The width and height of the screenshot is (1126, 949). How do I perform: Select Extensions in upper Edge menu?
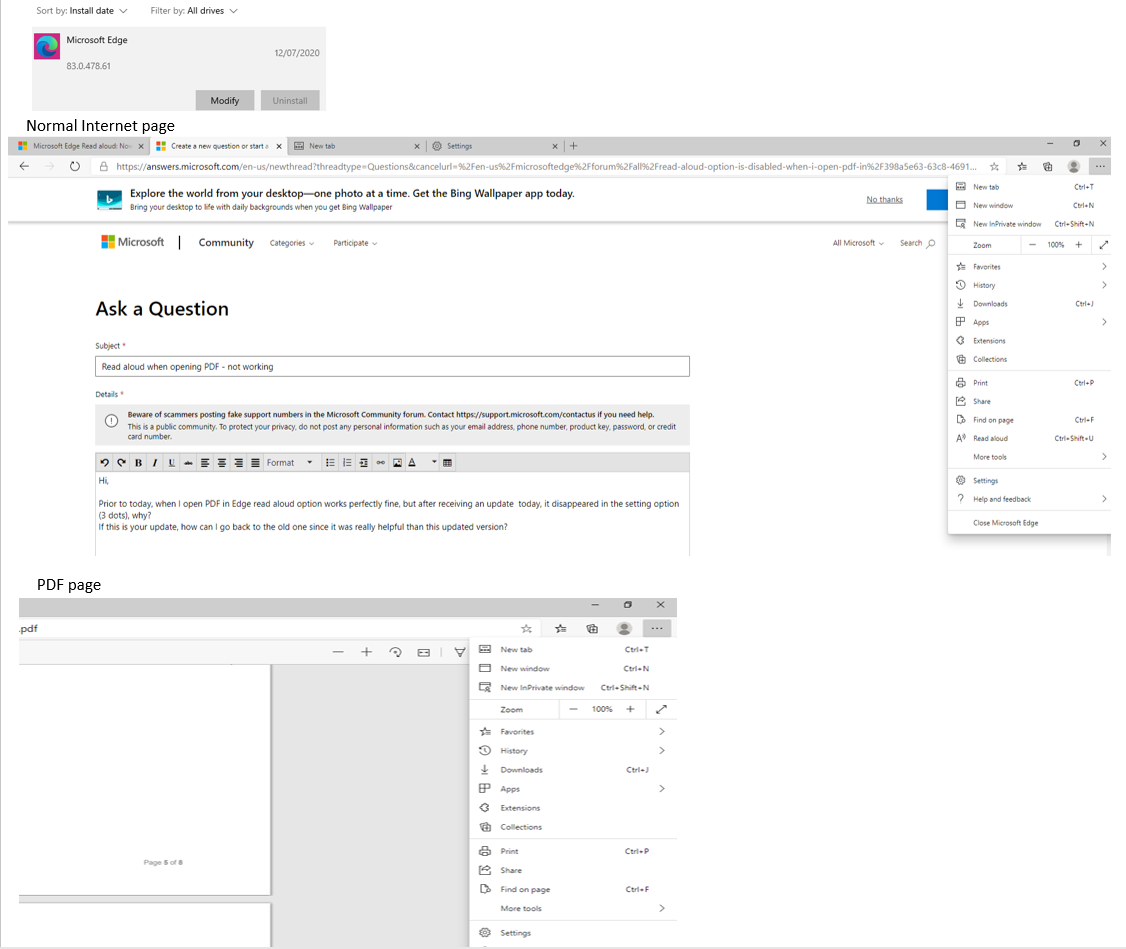[1029, 340]
